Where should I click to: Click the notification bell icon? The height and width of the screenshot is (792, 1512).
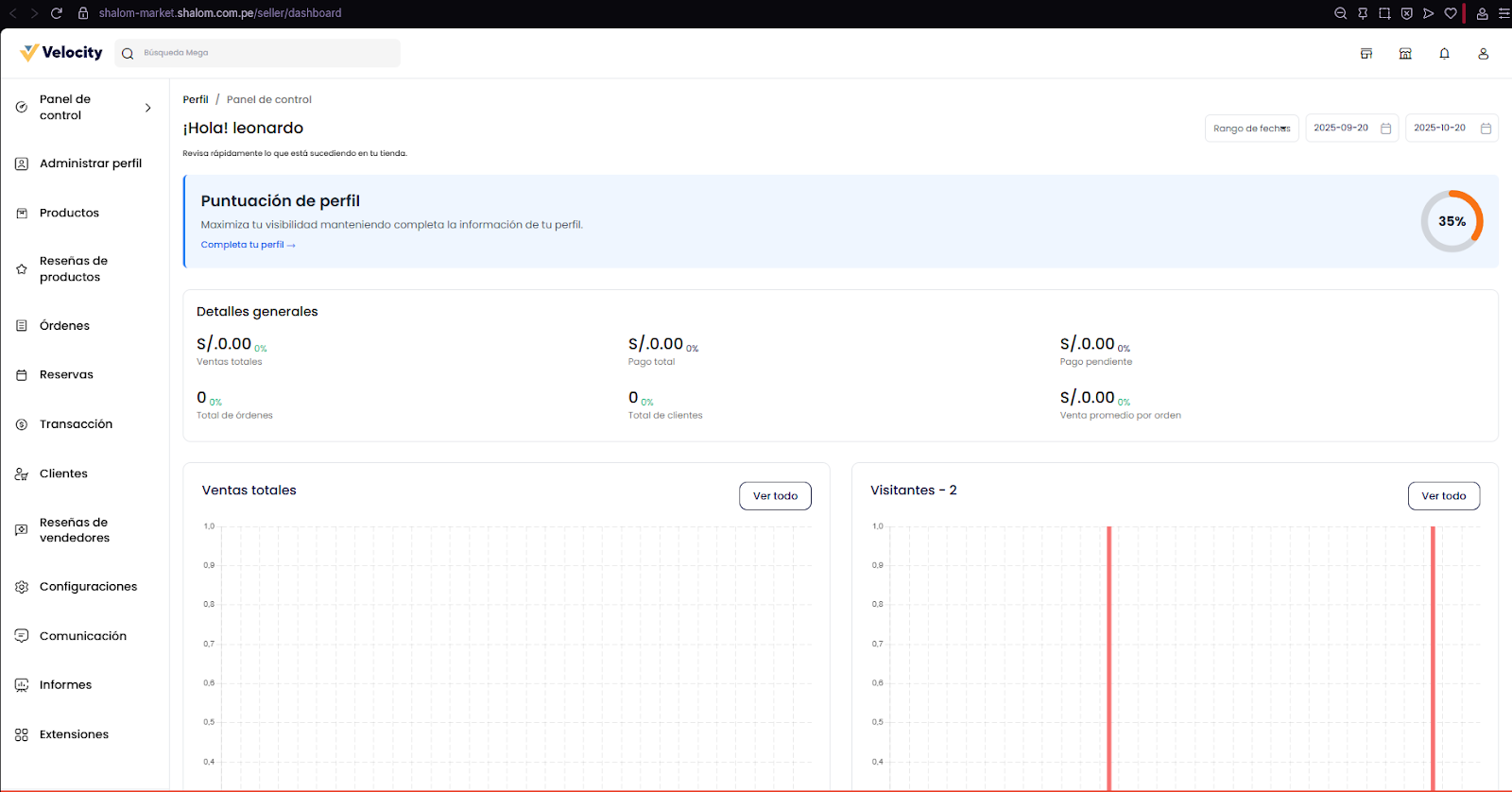(x=1444, y=54)
